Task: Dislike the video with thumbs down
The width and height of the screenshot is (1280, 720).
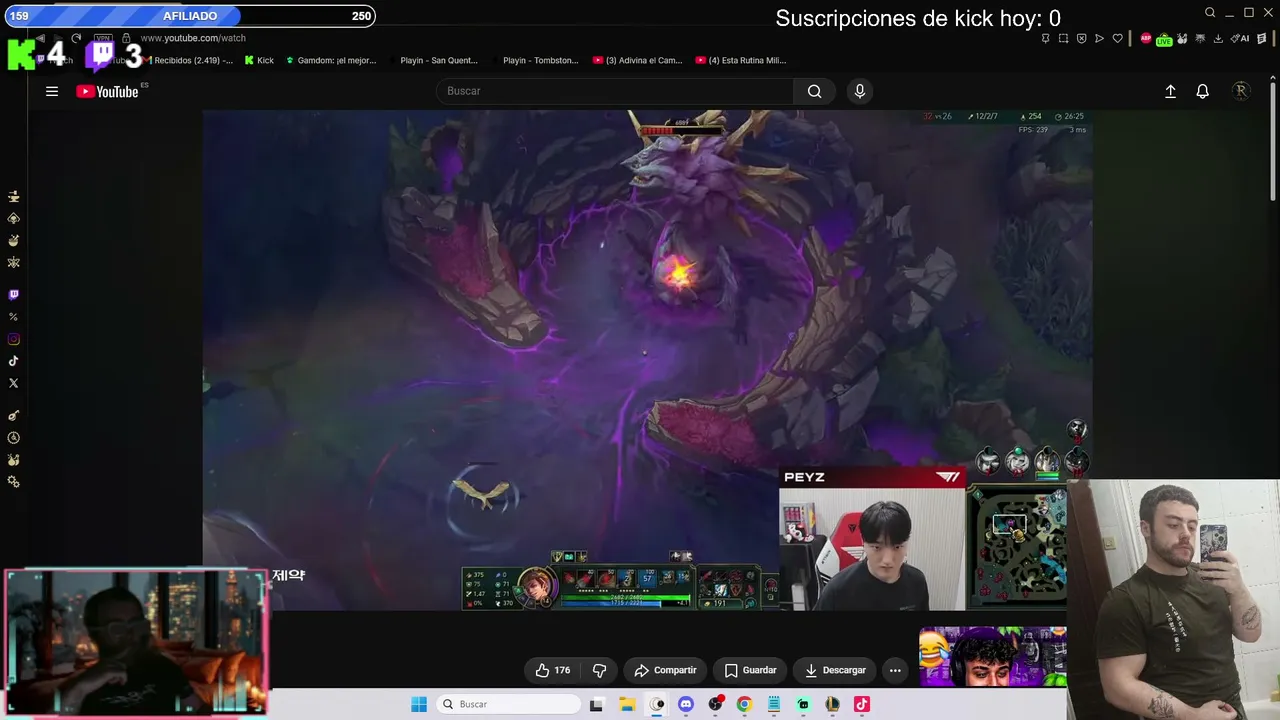Action: click(600, 670)
